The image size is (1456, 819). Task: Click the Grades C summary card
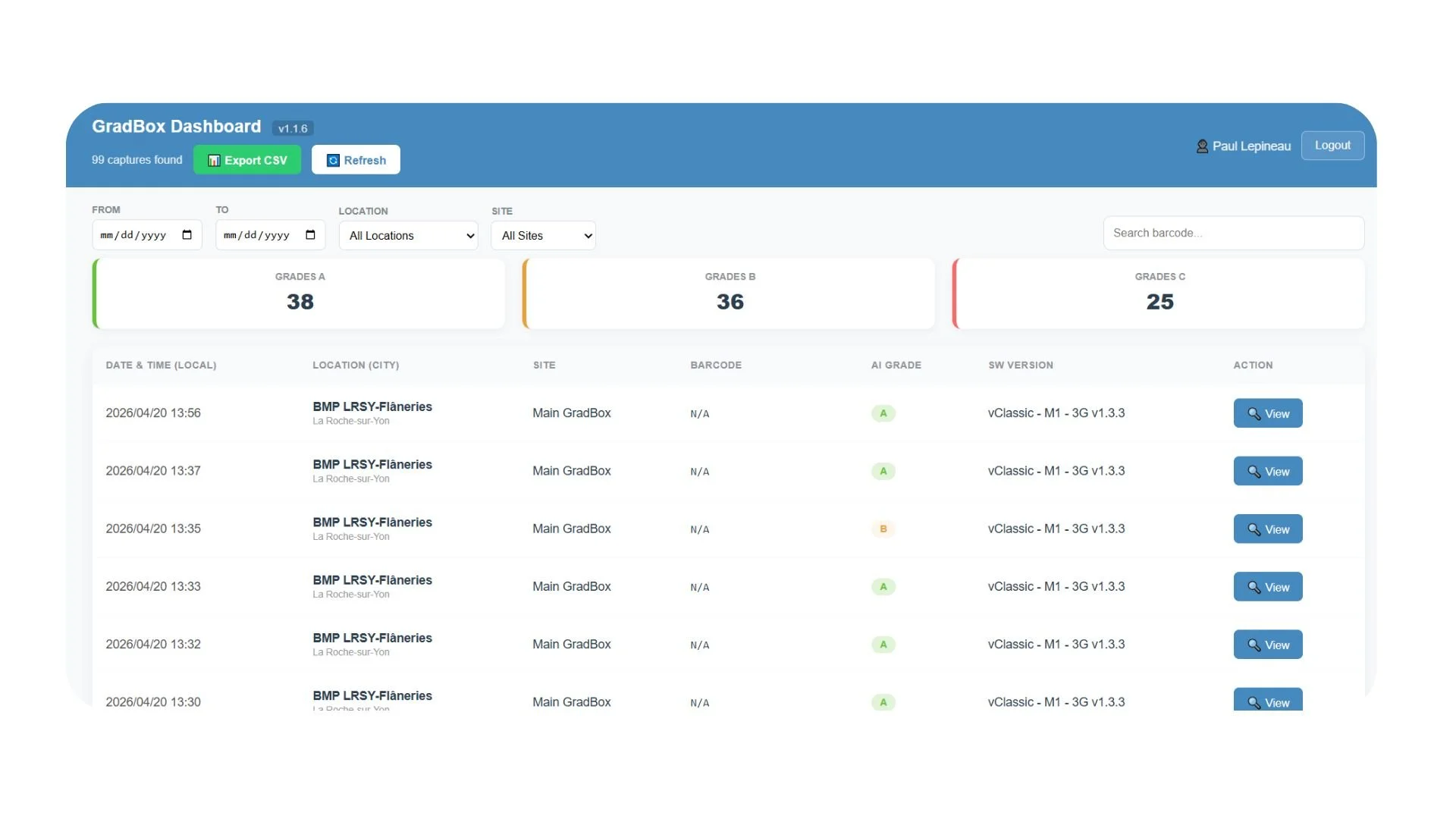1159,293
